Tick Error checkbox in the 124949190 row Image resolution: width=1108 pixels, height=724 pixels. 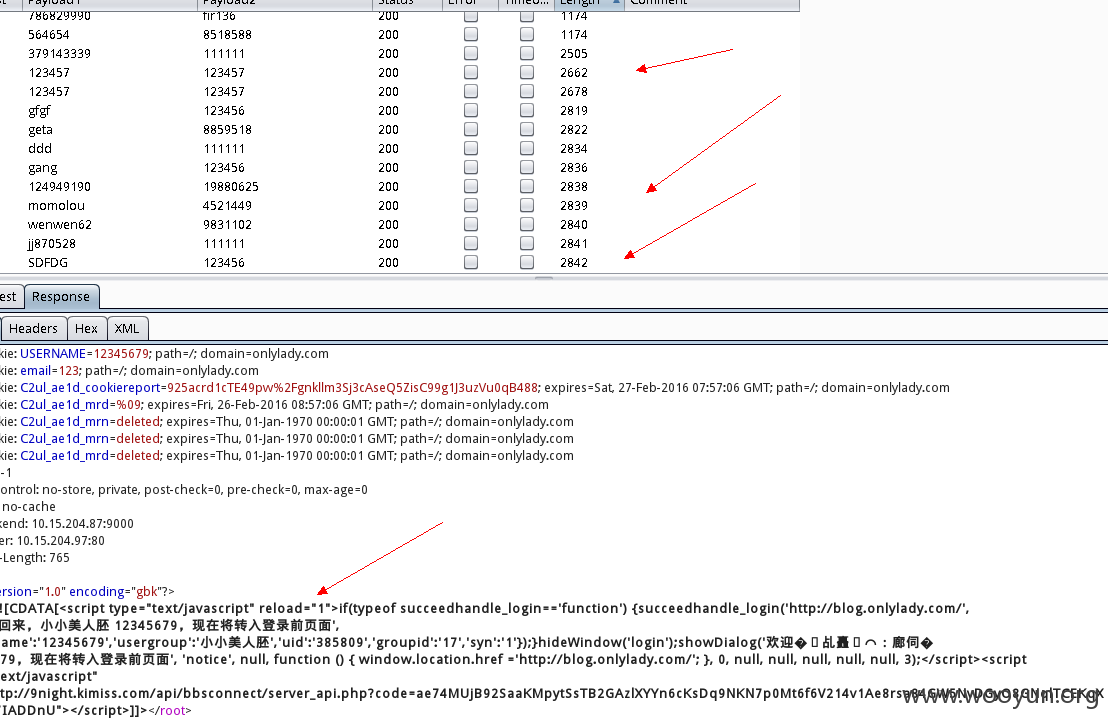(471, 186)
